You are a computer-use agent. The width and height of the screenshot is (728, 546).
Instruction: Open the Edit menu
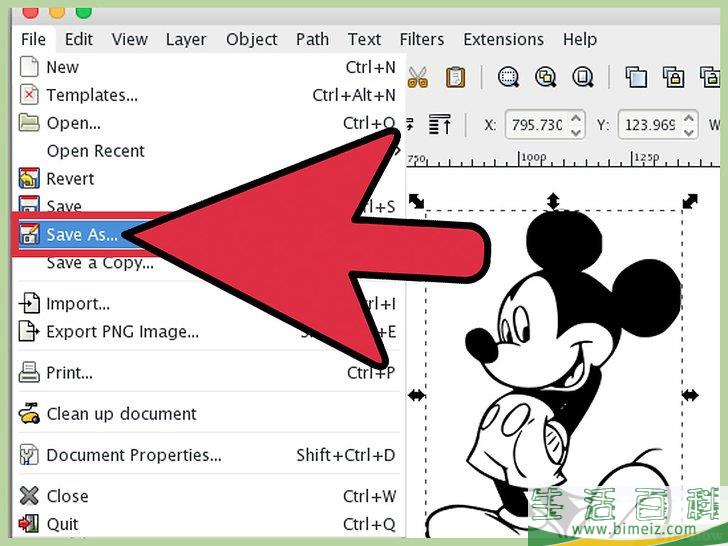[x=78, y=39]
